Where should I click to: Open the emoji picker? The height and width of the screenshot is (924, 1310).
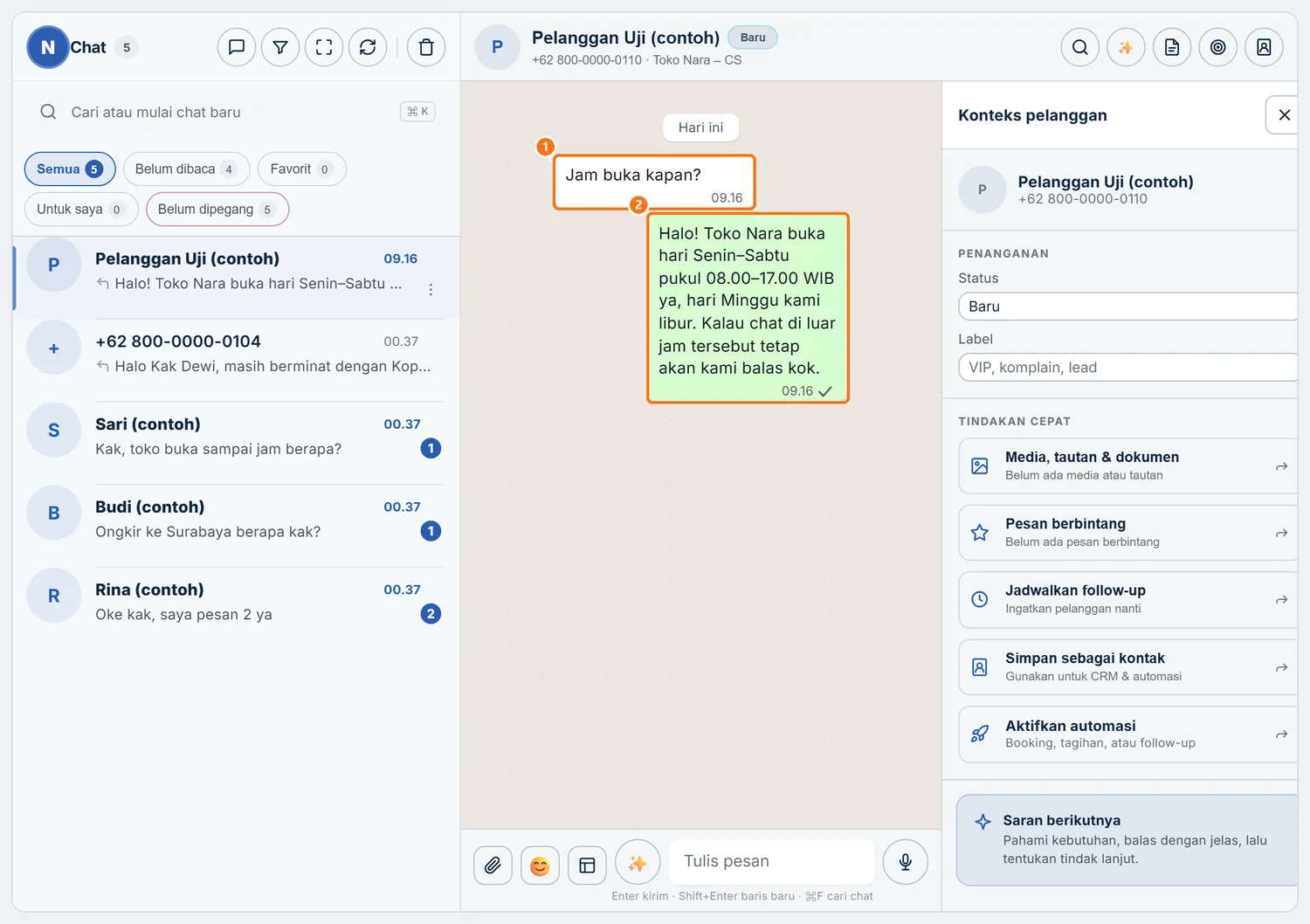tap(540, 865)
